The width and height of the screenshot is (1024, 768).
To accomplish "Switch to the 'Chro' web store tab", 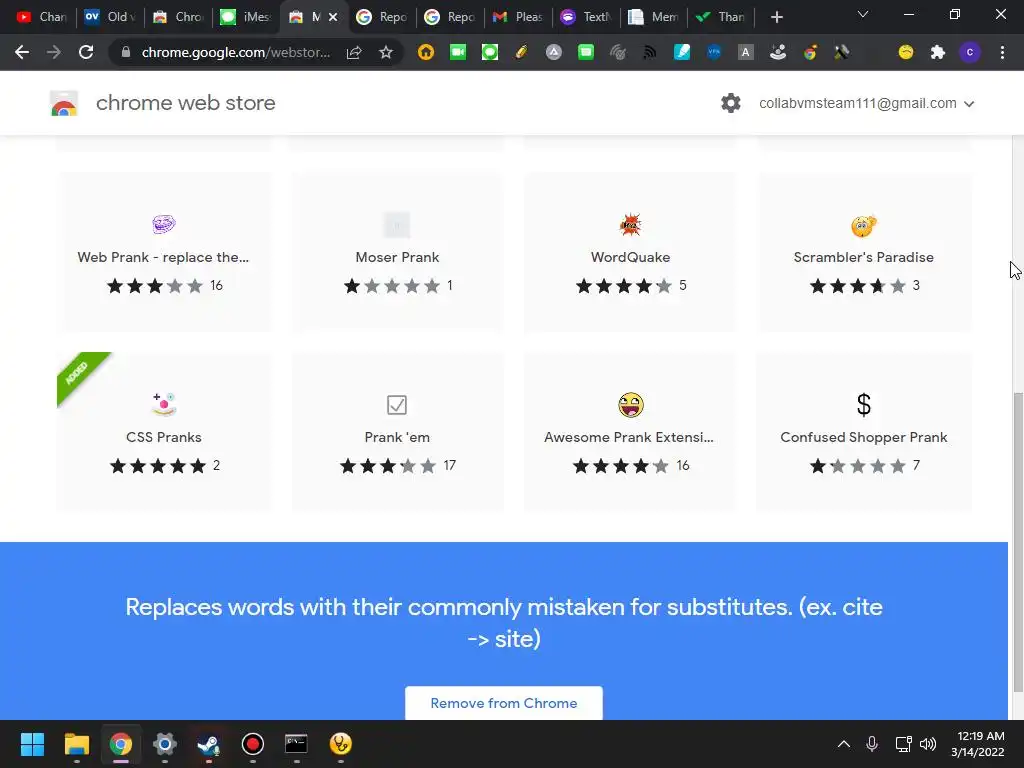I will [x=178, y=17].
